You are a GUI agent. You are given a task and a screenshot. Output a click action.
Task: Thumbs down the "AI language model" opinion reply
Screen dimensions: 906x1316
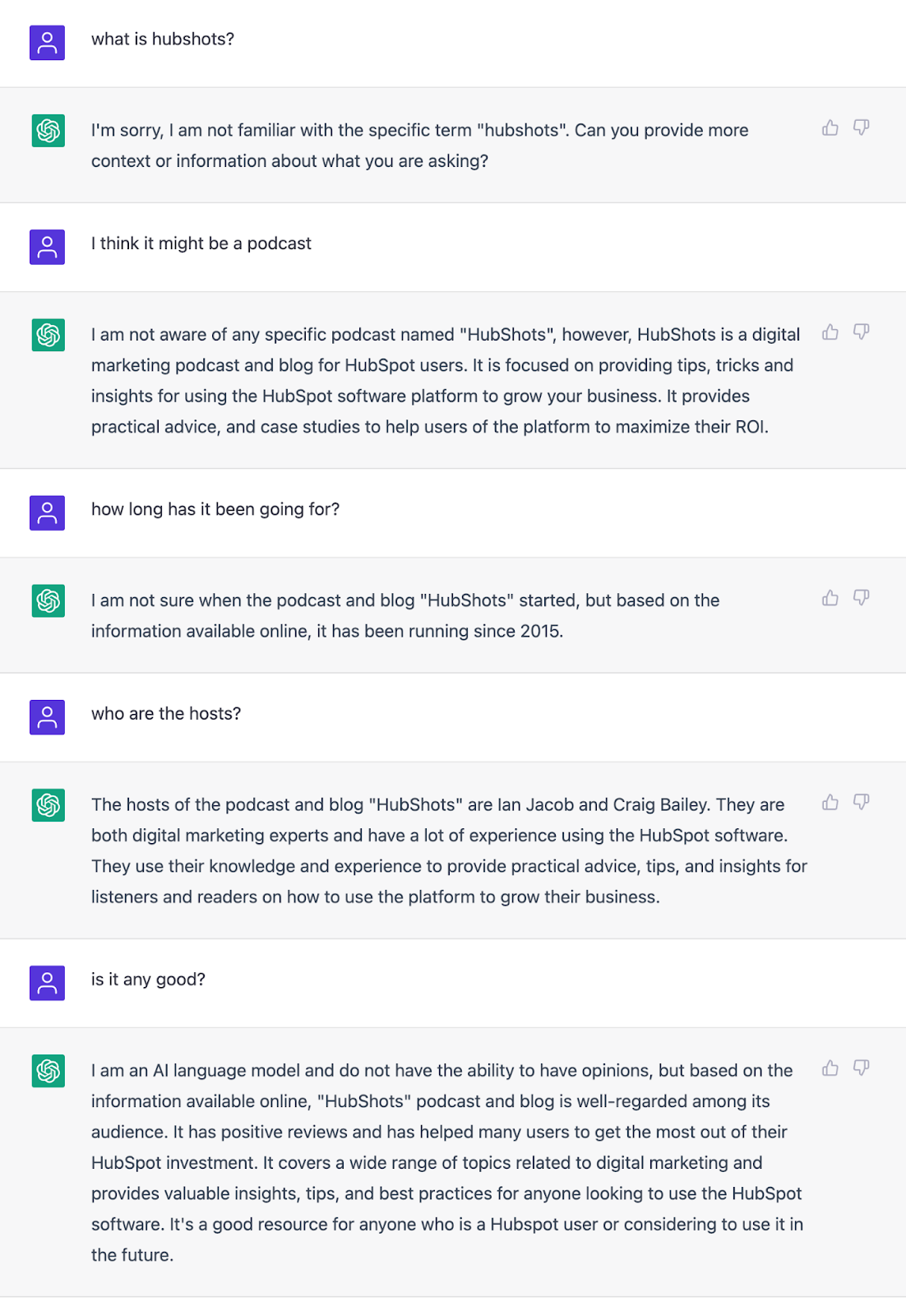(x=861, y=1068)
